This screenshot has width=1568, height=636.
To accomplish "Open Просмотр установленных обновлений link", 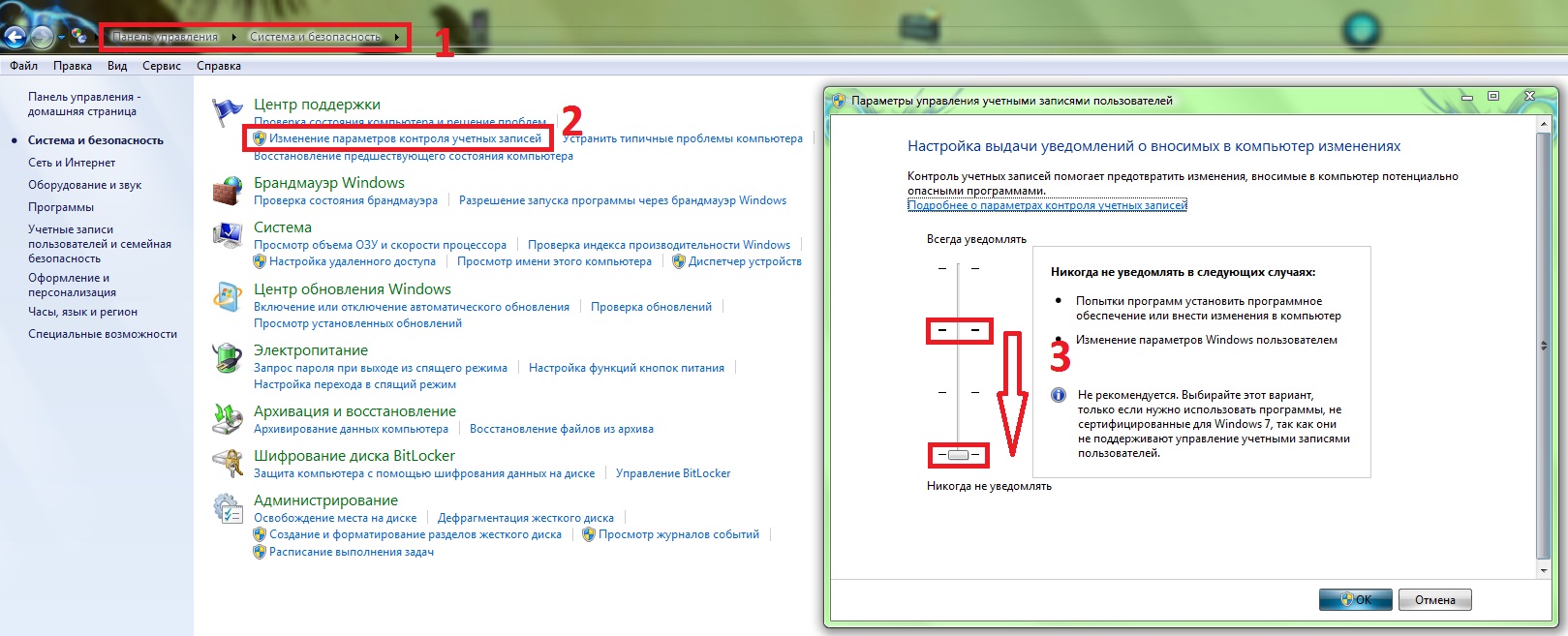I will (357, 323).
